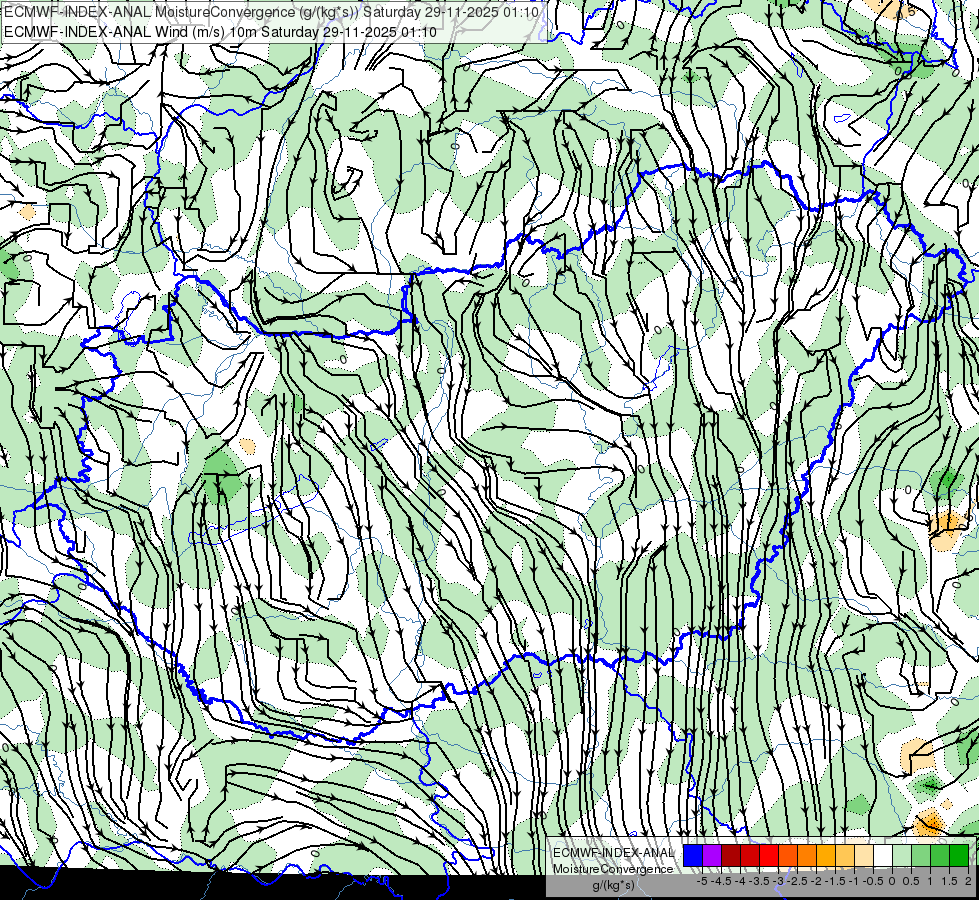Image resolution: width=979 pixels, height=900 pixels.
Task: Click the legend's MoistureConvergence label
Action: (613, 869)
